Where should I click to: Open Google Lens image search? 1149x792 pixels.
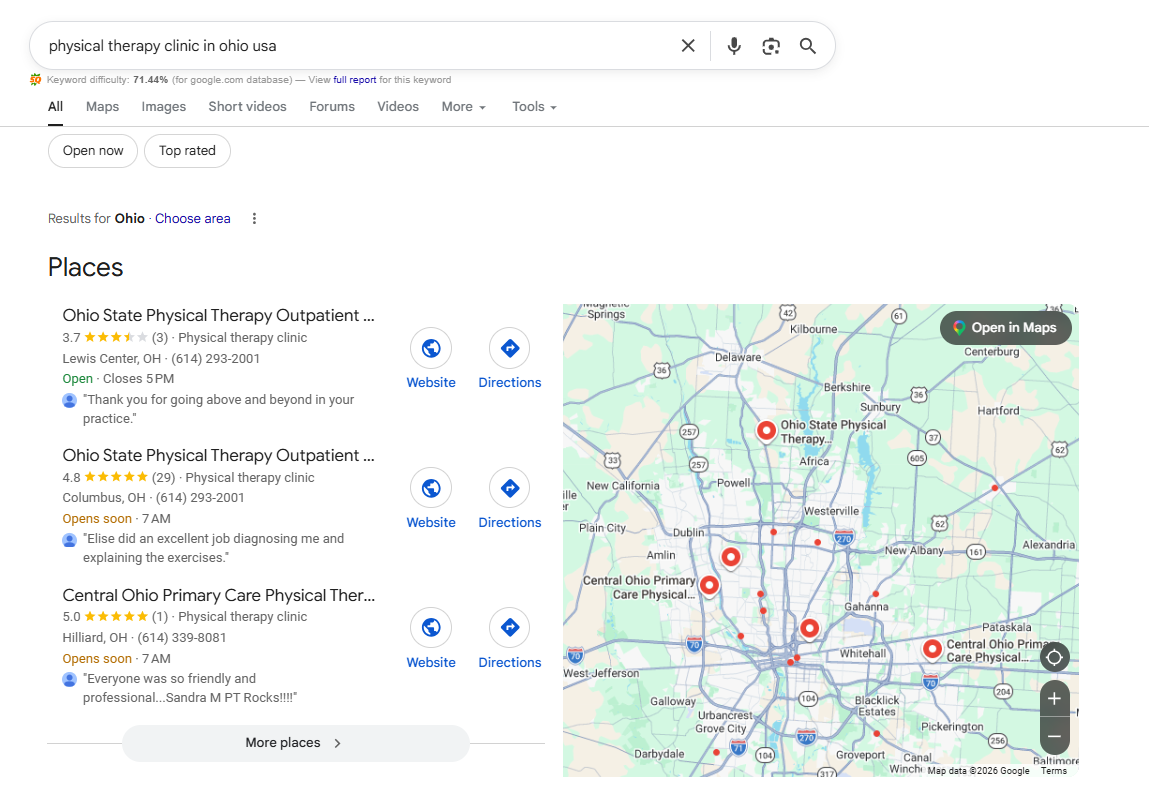tap(770, 46)
